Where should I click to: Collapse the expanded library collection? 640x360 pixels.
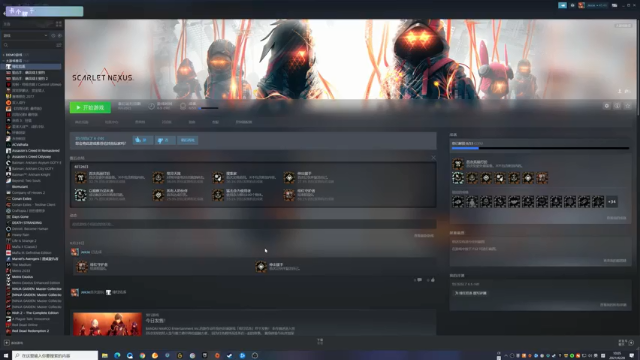click(x=4, y=60)
